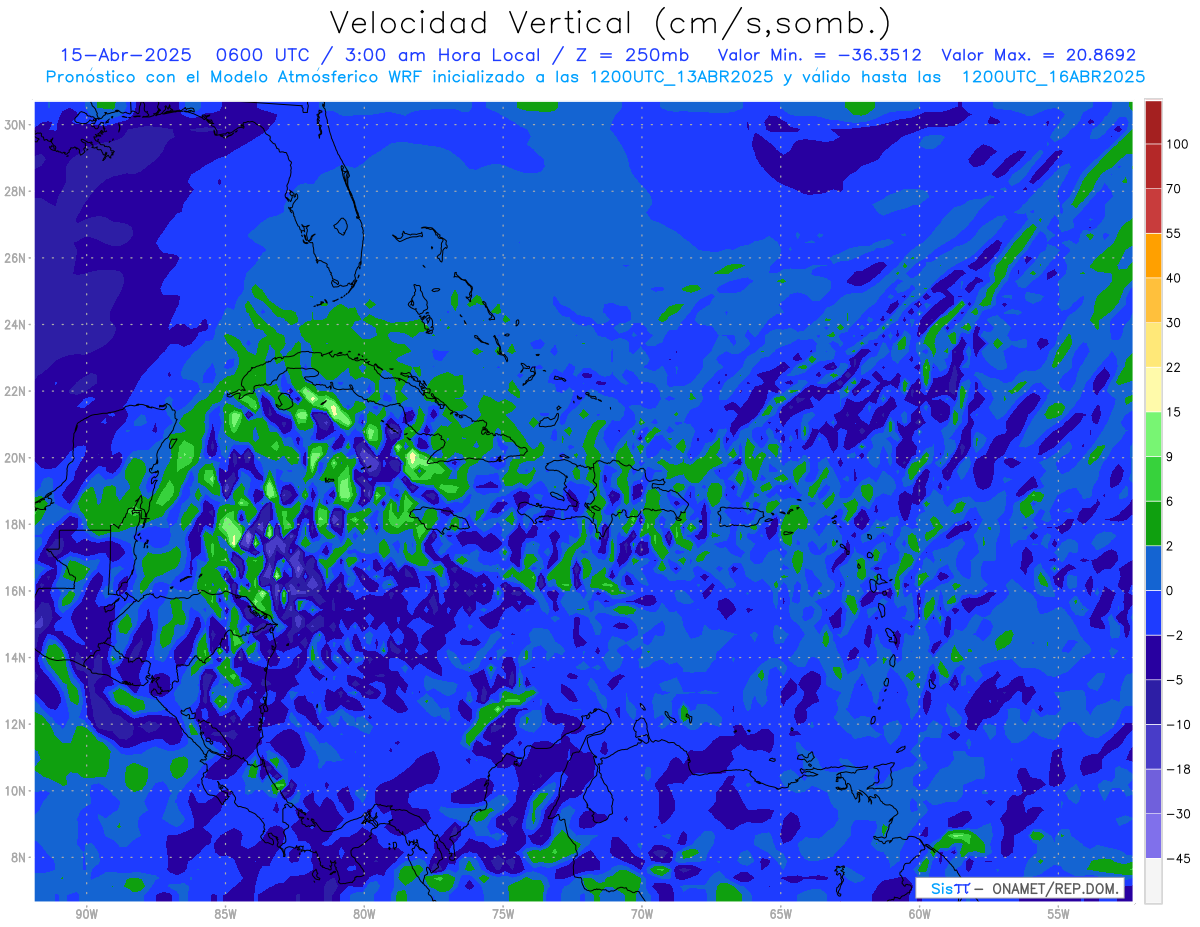Pick the purple swatch between -30 and -18

pyautogui.click(x=1153, y=791)
